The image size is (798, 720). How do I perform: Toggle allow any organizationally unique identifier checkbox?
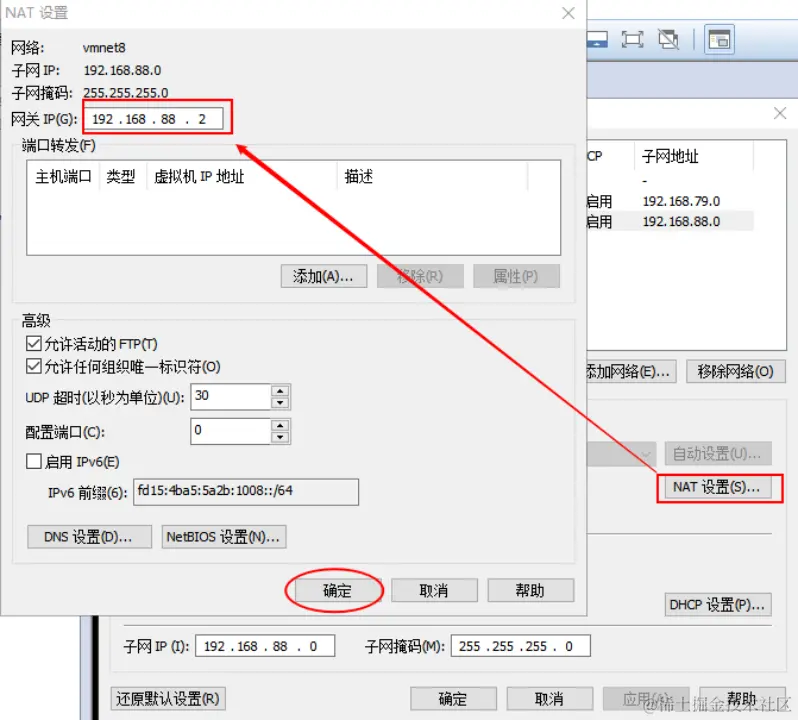point(34,366)
